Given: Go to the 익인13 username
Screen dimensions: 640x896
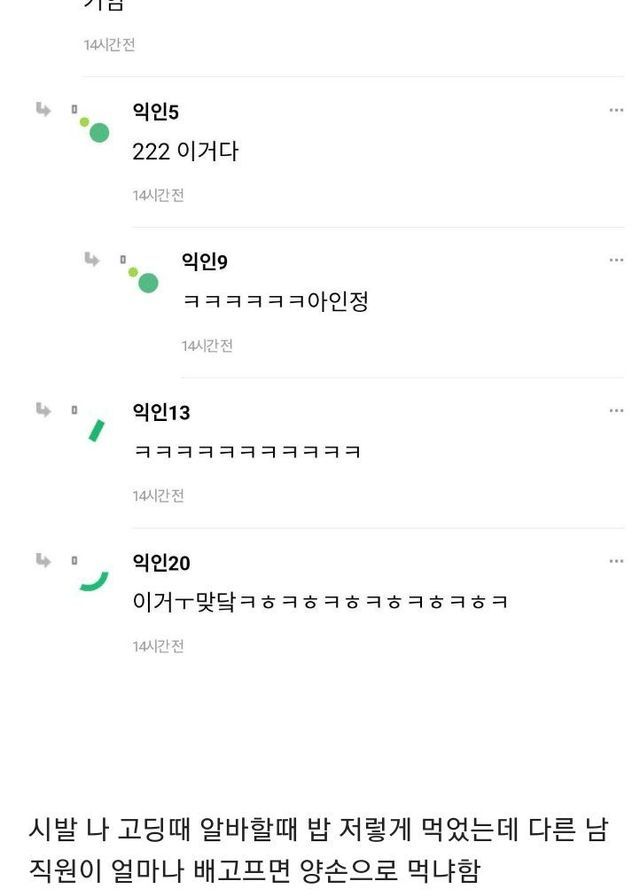Looking at the screenshot, I should (x=161, y=412).
